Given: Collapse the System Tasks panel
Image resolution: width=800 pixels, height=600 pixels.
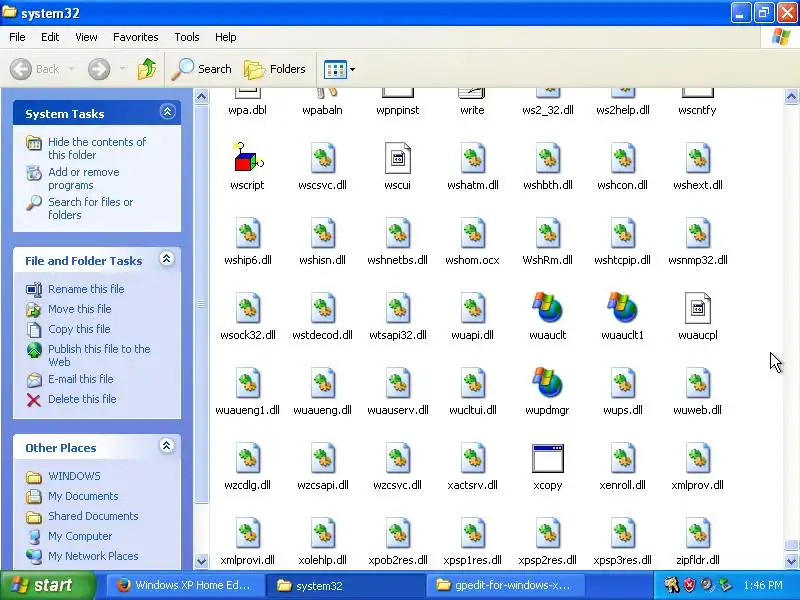Looking at the screenshot, I should 167,112.
